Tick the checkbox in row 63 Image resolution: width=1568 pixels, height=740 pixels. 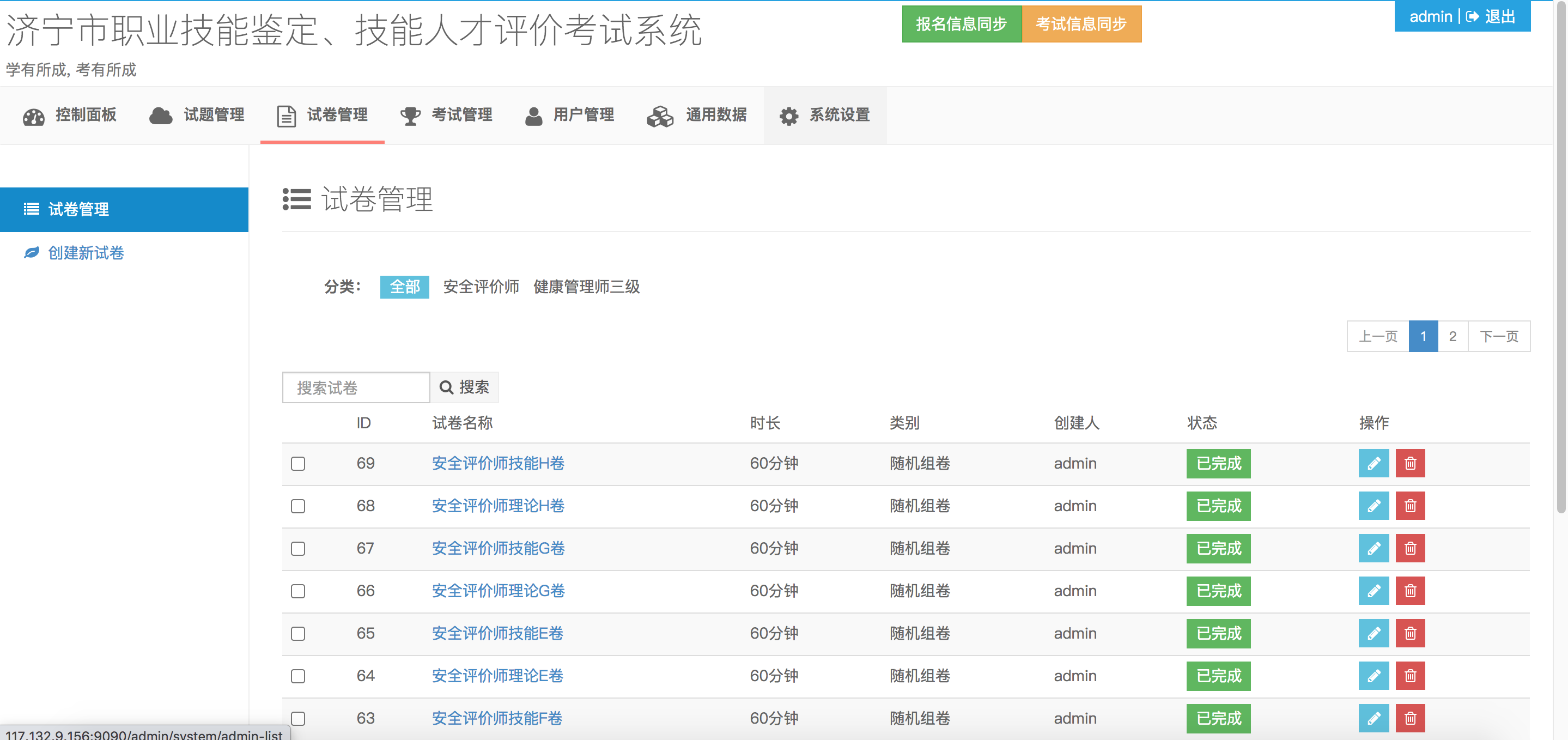(297, 719)
